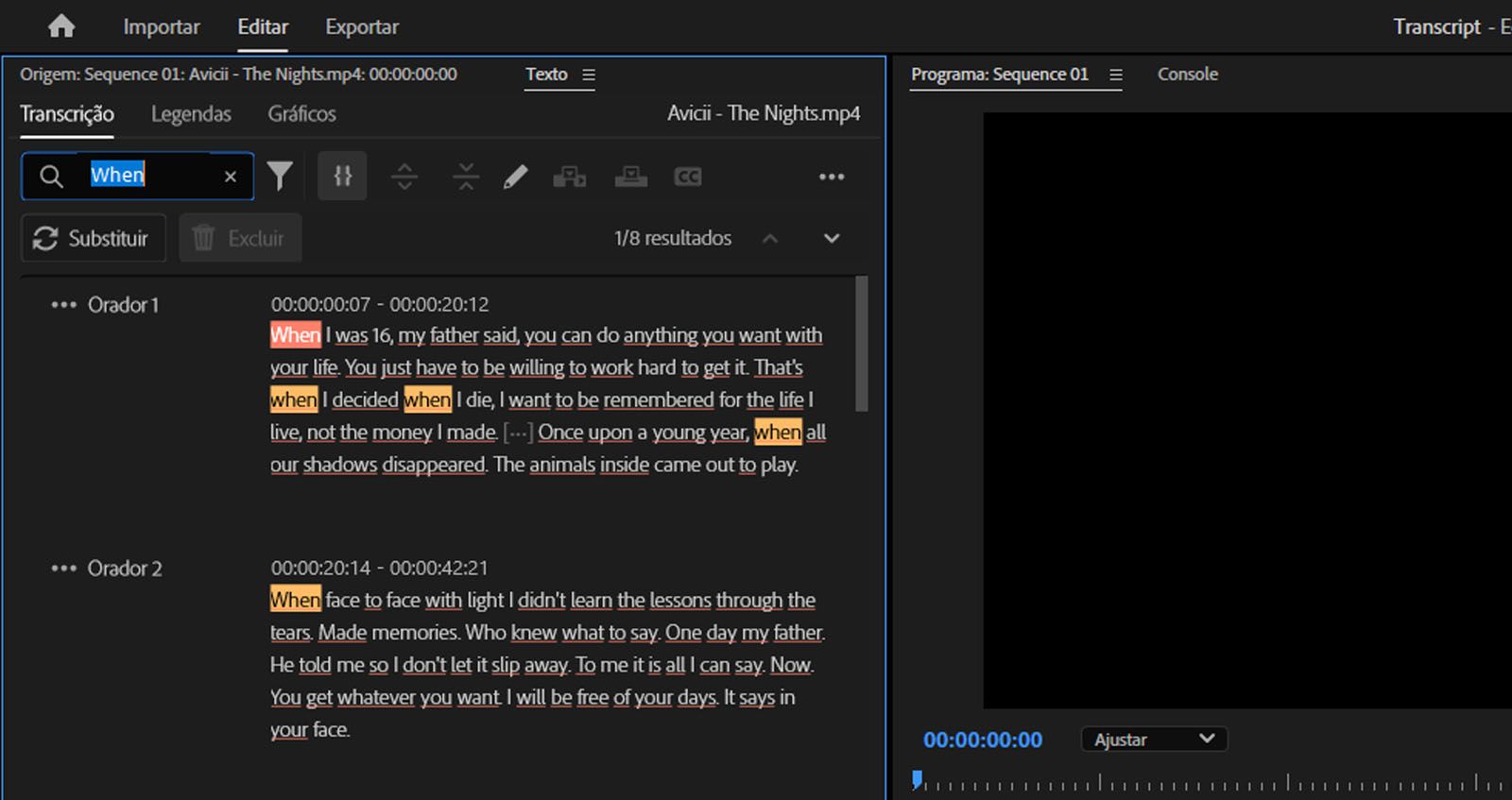Open the Gráficos tab

coord(301,114)
